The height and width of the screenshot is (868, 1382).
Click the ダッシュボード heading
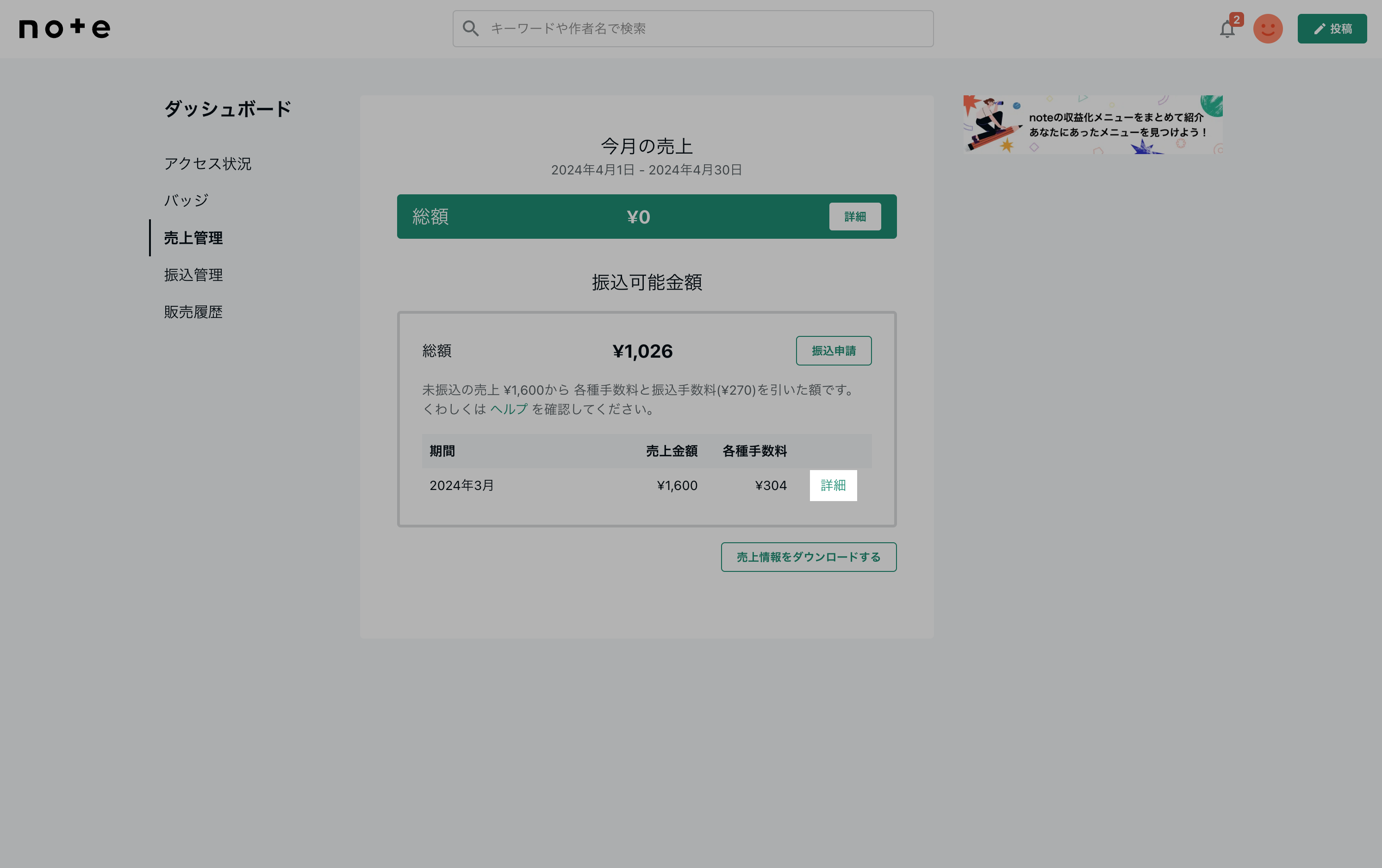pos(227,108)
